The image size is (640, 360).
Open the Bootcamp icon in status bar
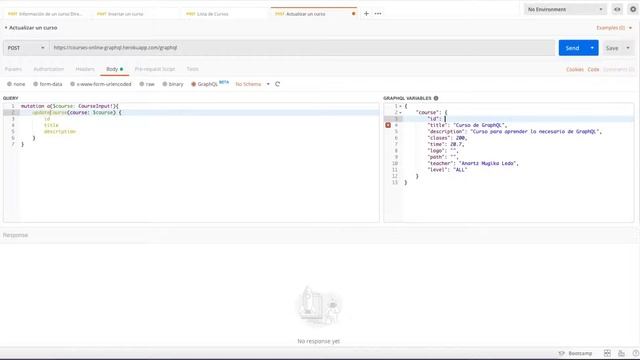pos(562,353)
